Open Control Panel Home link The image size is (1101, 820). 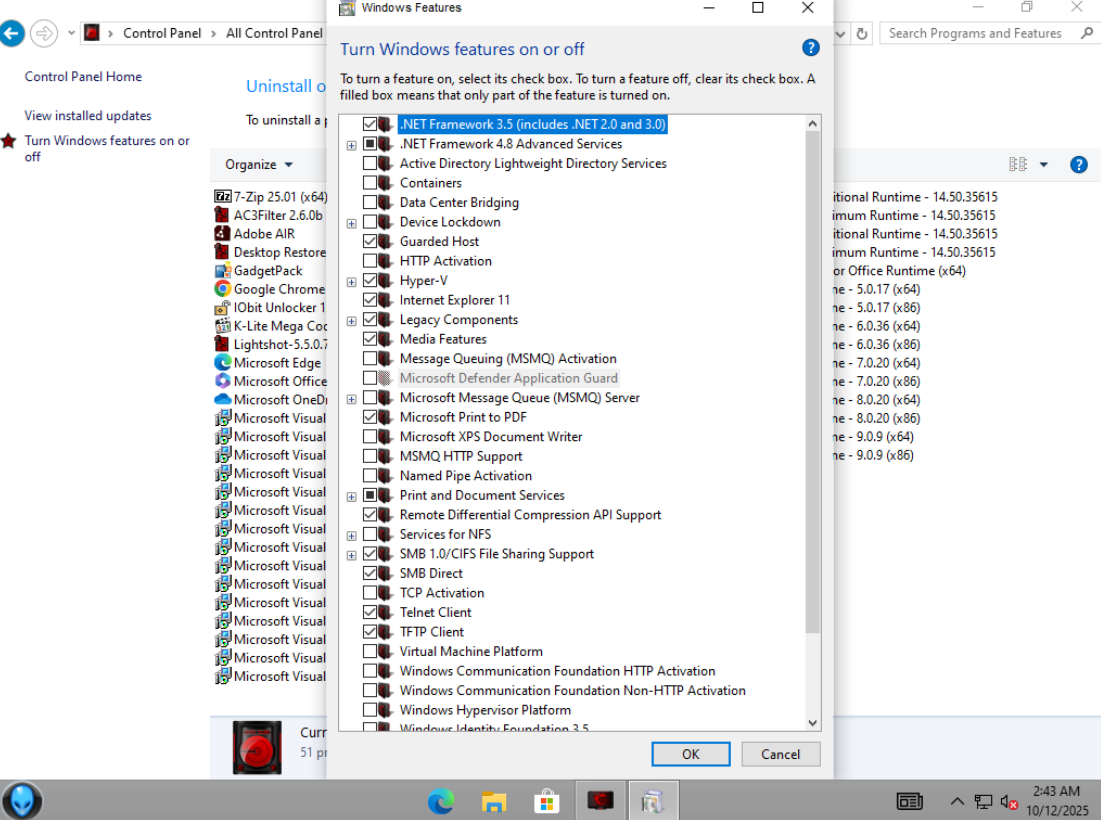coord(83,77)
